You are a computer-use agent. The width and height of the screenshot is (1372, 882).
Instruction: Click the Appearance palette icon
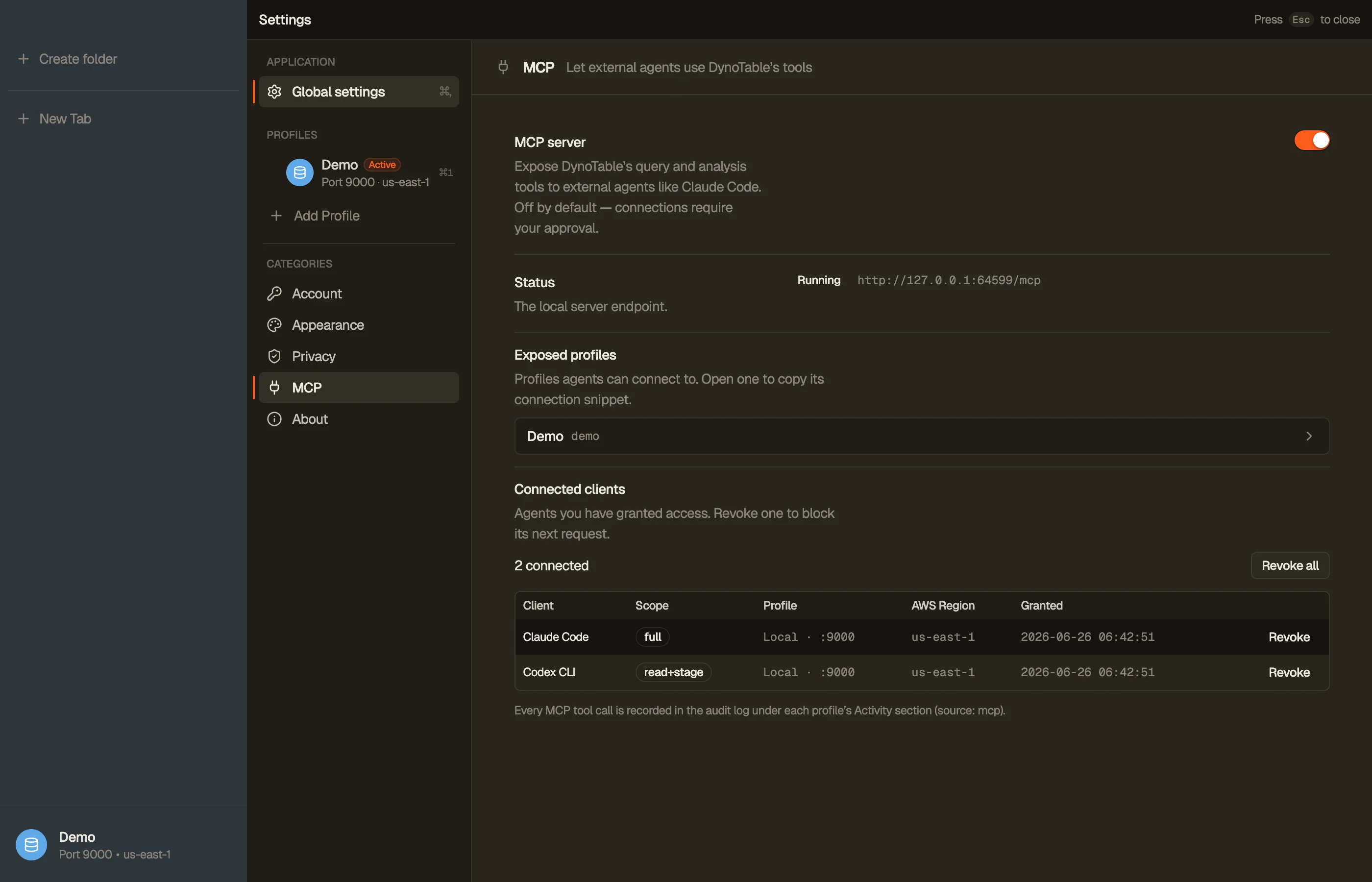click(274, 325)
